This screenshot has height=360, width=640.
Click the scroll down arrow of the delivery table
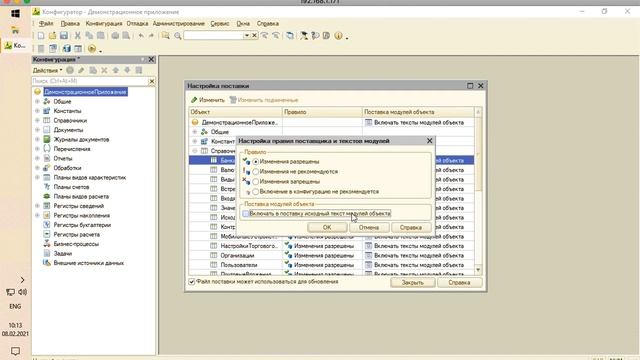478,270
